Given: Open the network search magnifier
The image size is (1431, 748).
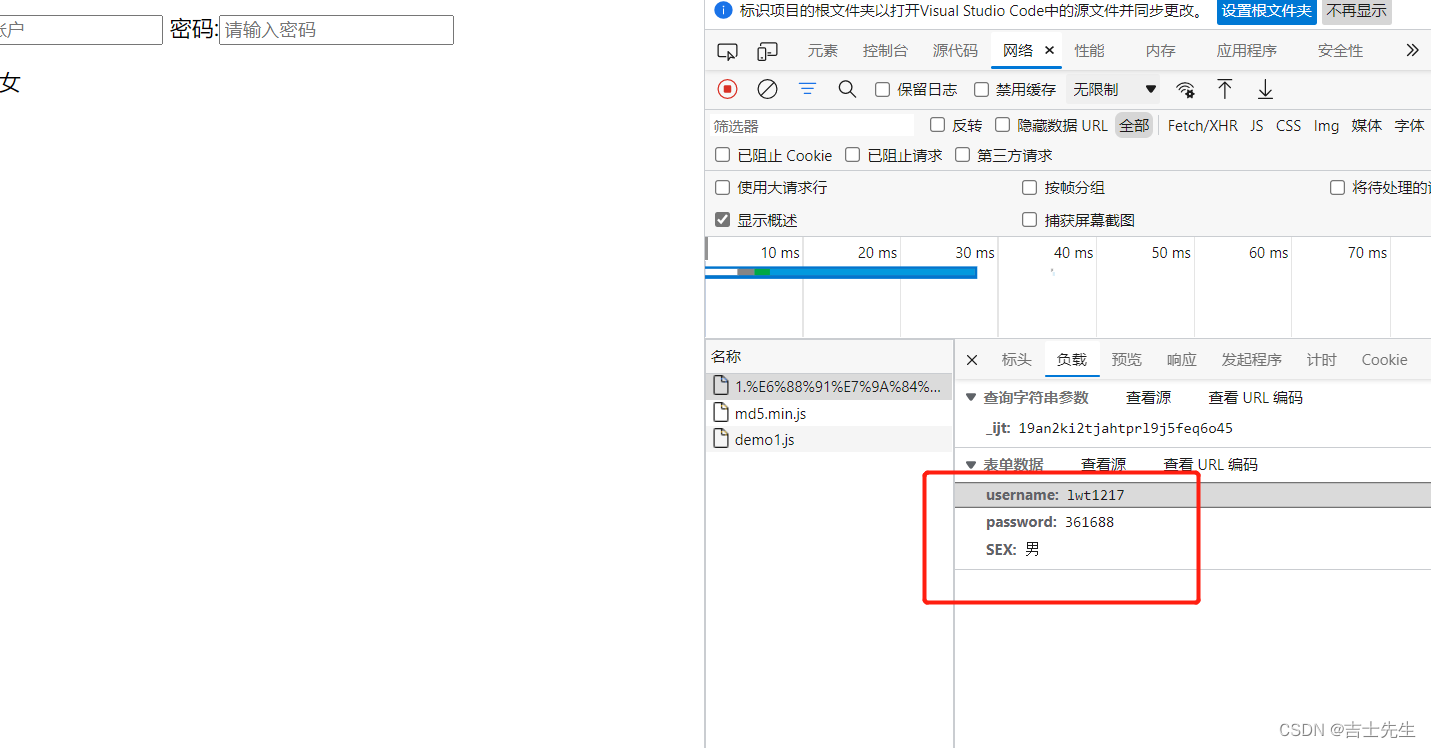Looking at the screenshot, I should pos(847,89).
